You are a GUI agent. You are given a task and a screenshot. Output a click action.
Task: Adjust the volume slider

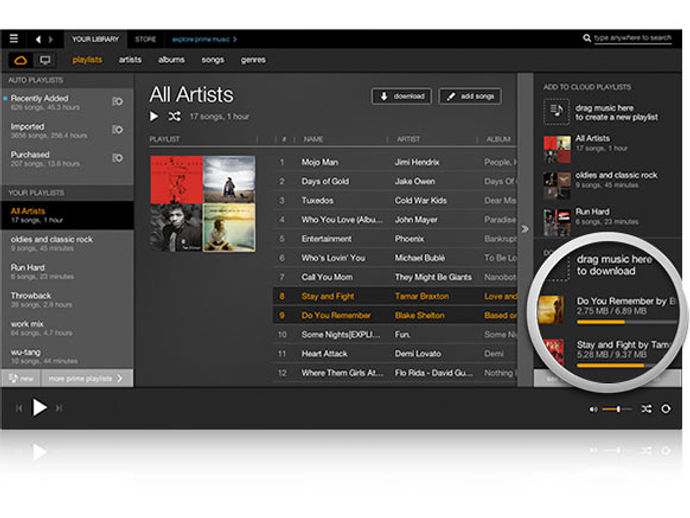[x=617, y=409]
